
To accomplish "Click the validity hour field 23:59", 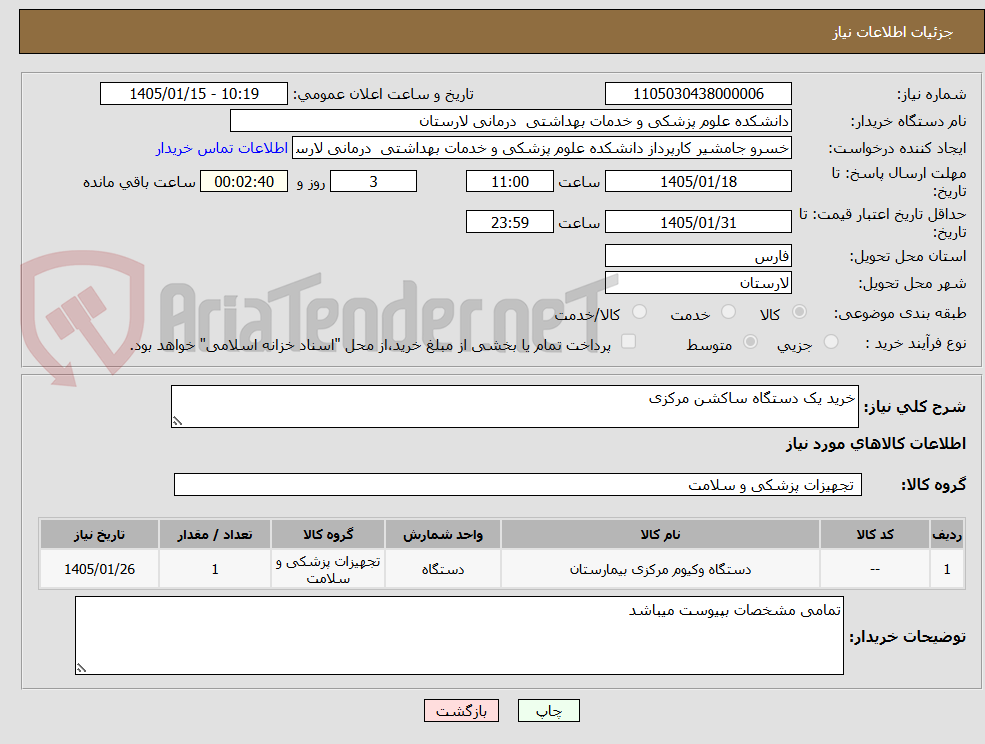I will coord(509,222).
